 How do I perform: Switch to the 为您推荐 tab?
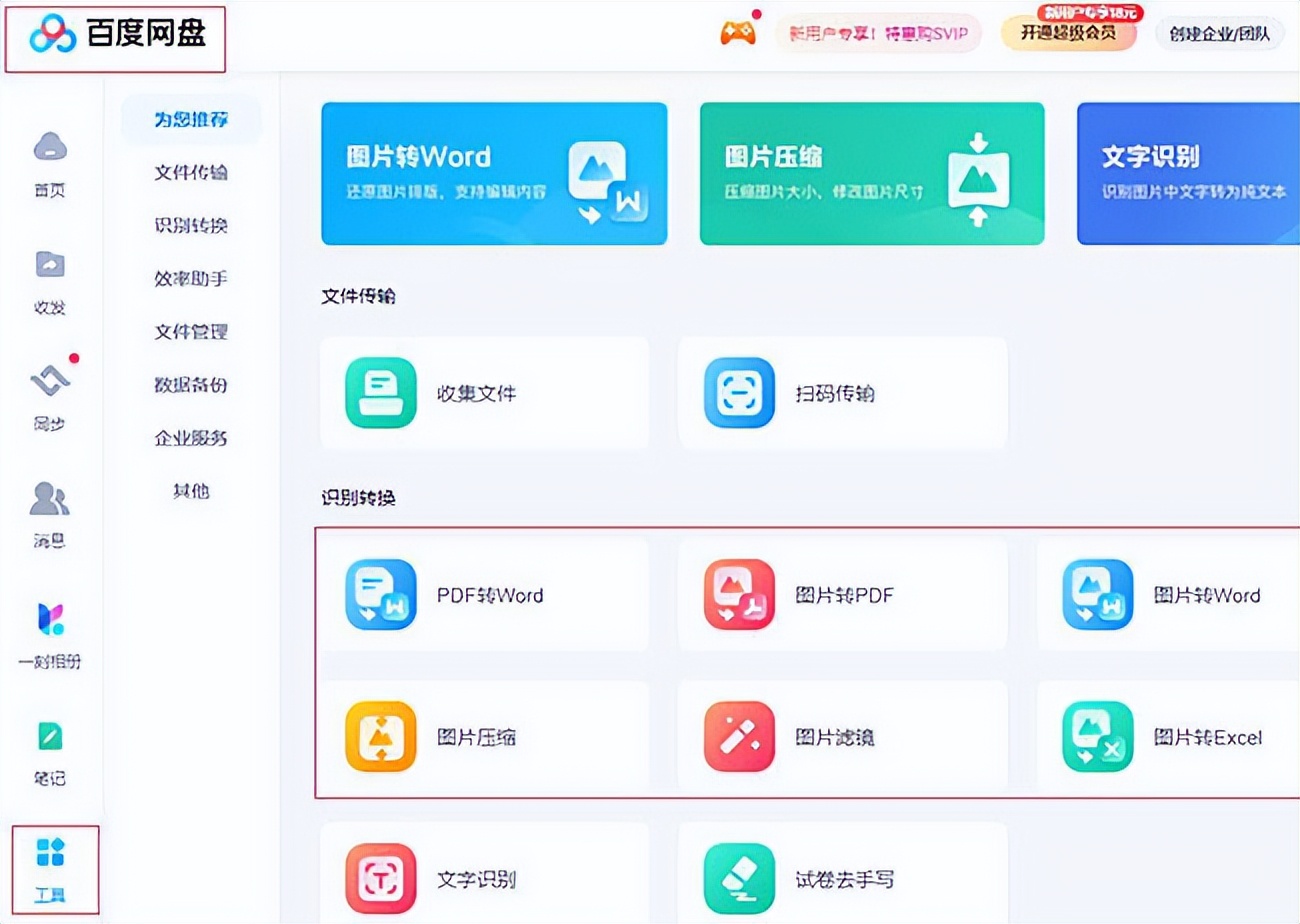pos(191,118)
